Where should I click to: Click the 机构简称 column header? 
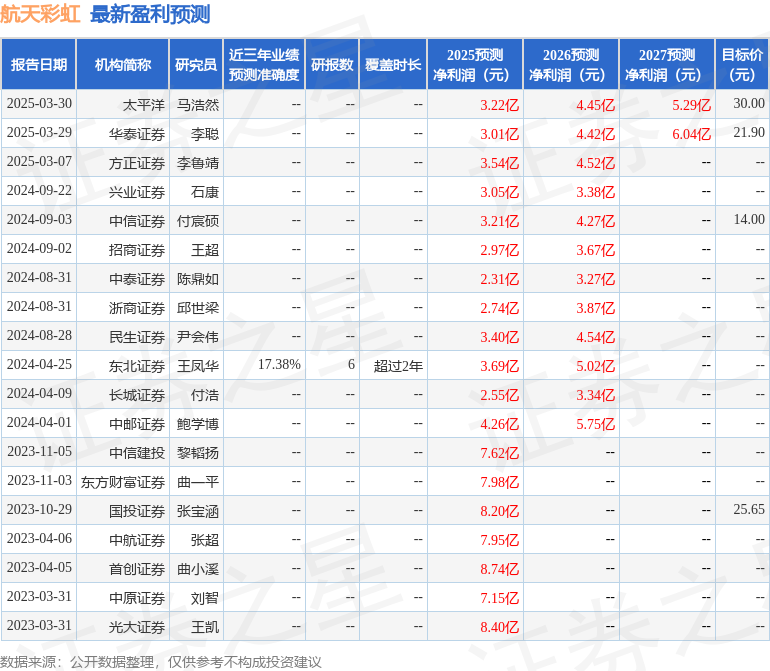tap(123, 64)
